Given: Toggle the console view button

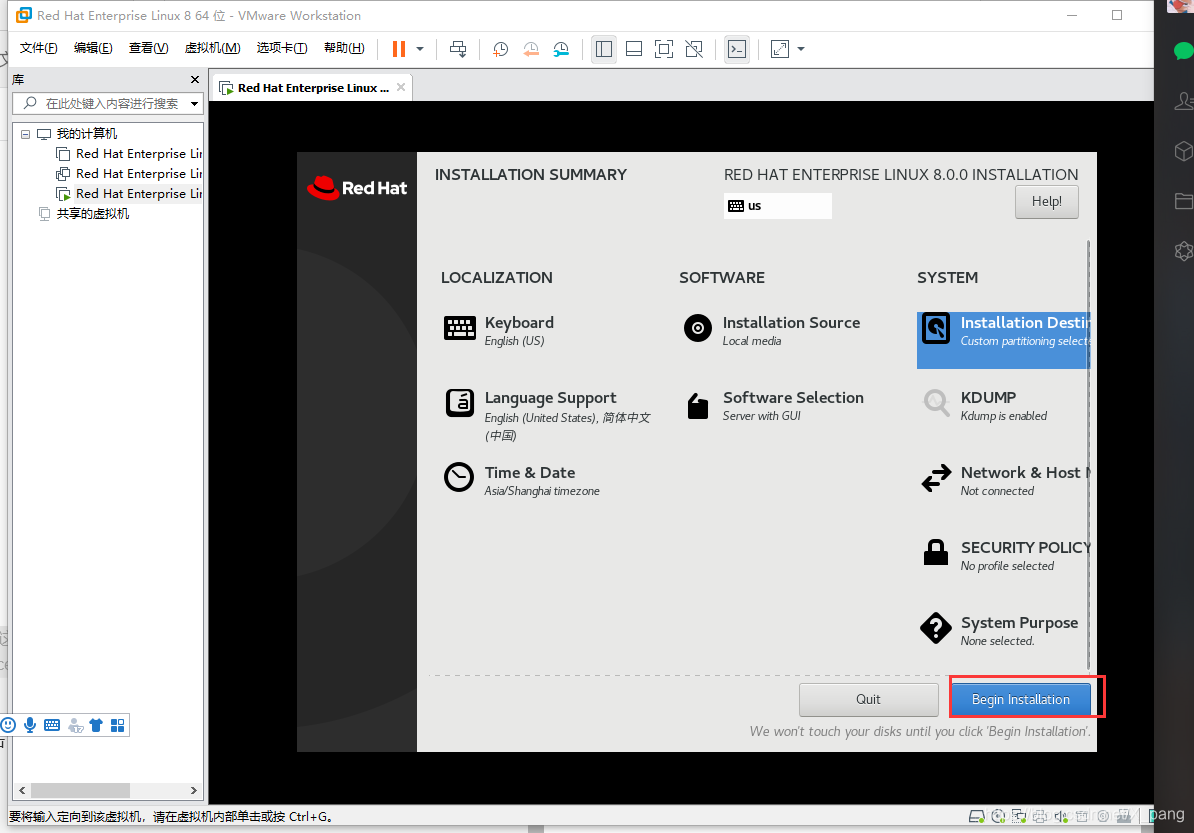Looking at the screenshot, I should click(736, 49).
